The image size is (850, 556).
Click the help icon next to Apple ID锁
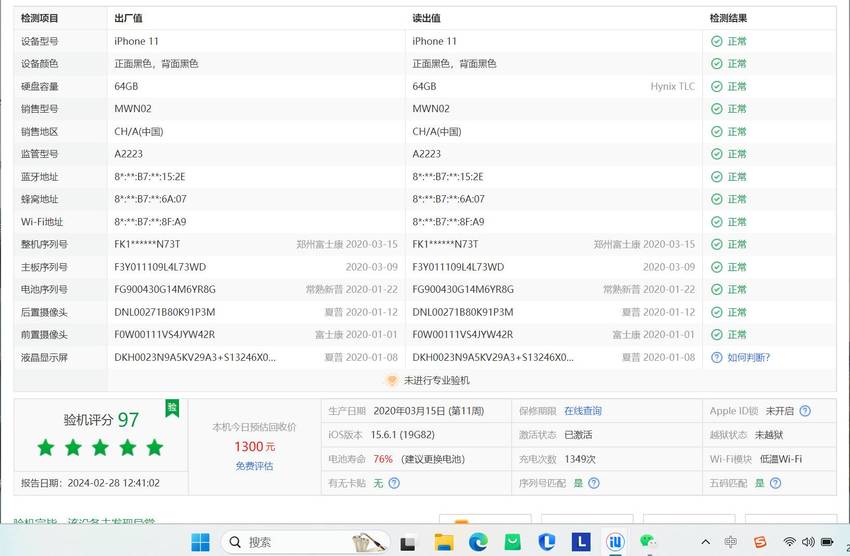(x=805, y=411)
